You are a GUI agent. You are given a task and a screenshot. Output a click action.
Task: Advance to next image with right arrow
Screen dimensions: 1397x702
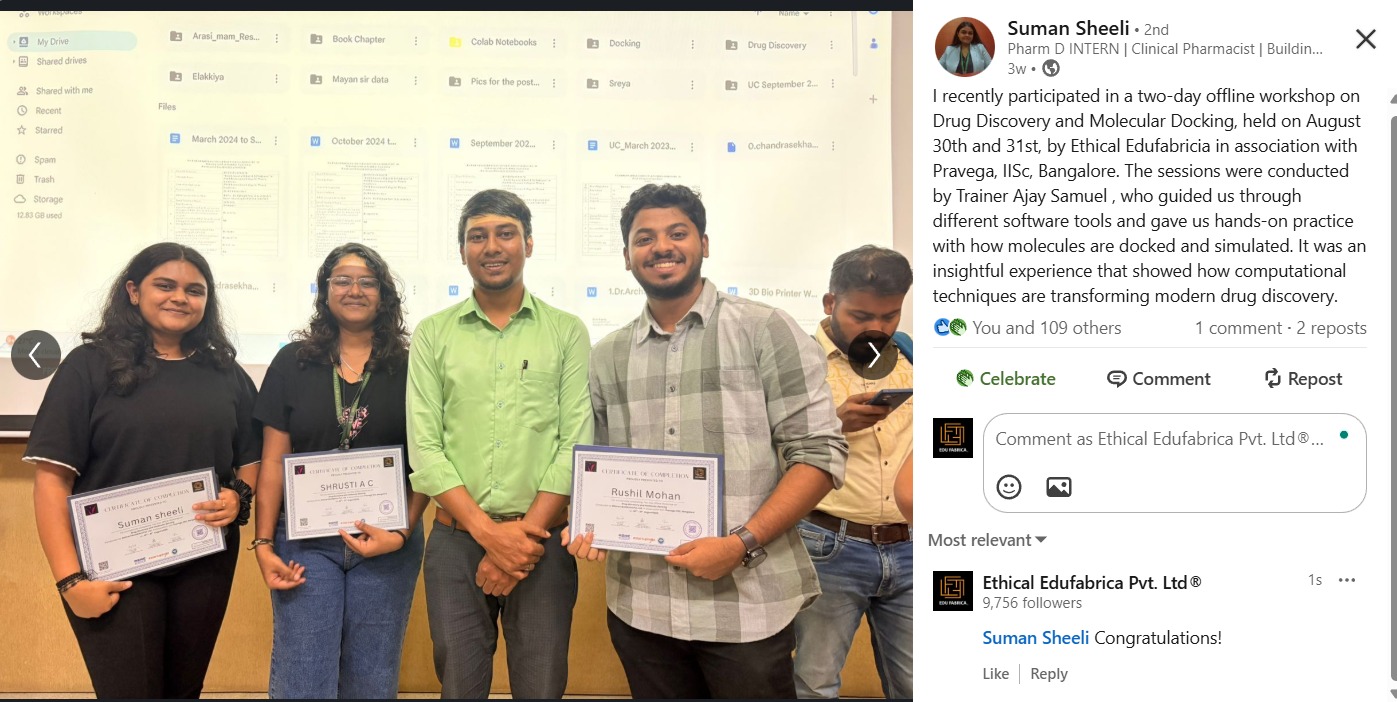pyautogui.click(x=873, y=354)
